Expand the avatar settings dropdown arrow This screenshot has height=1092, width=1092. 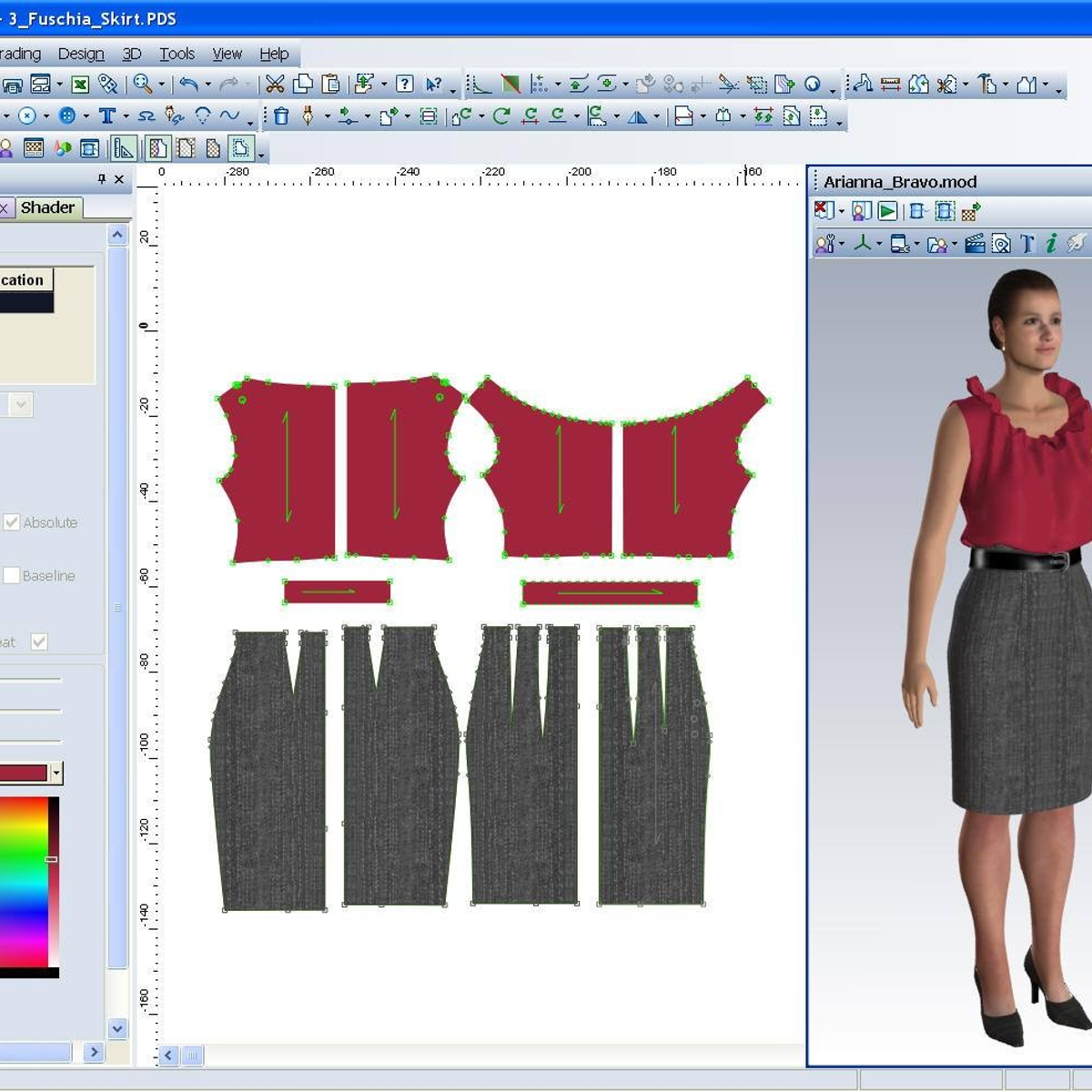(841, 244)
